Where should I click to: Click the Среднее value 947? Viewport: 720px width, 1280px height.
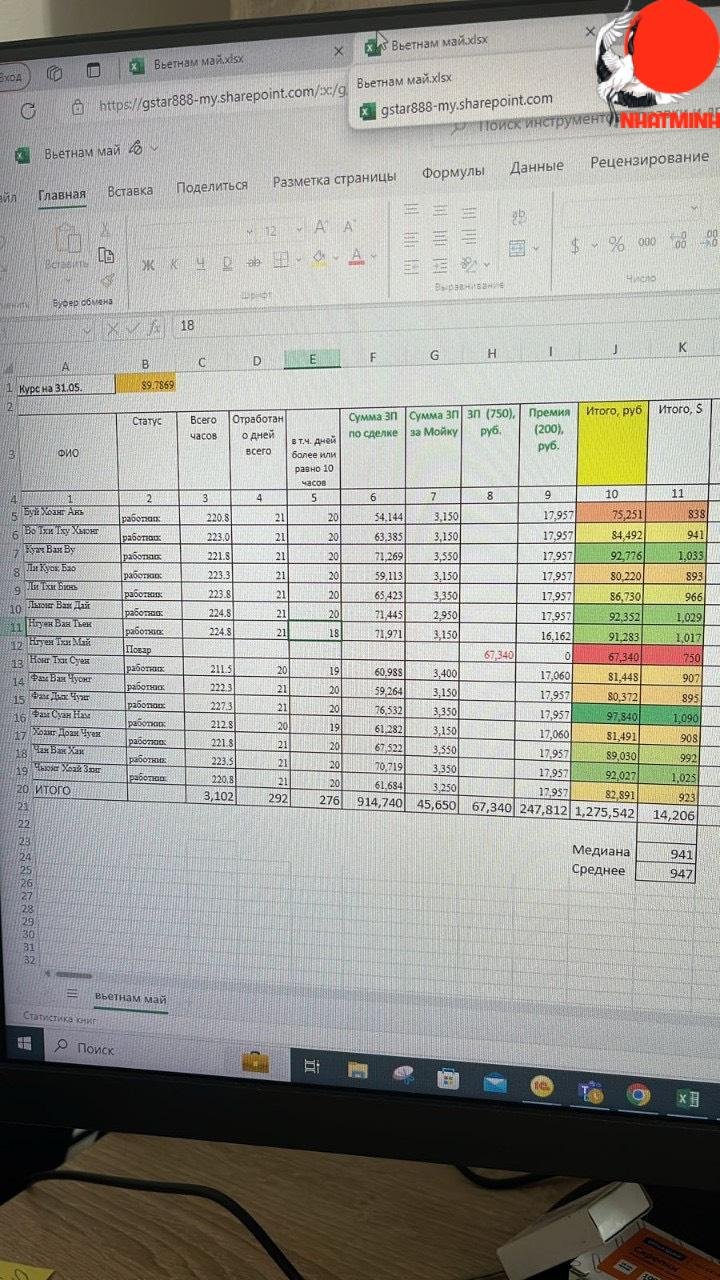(667, 873)
